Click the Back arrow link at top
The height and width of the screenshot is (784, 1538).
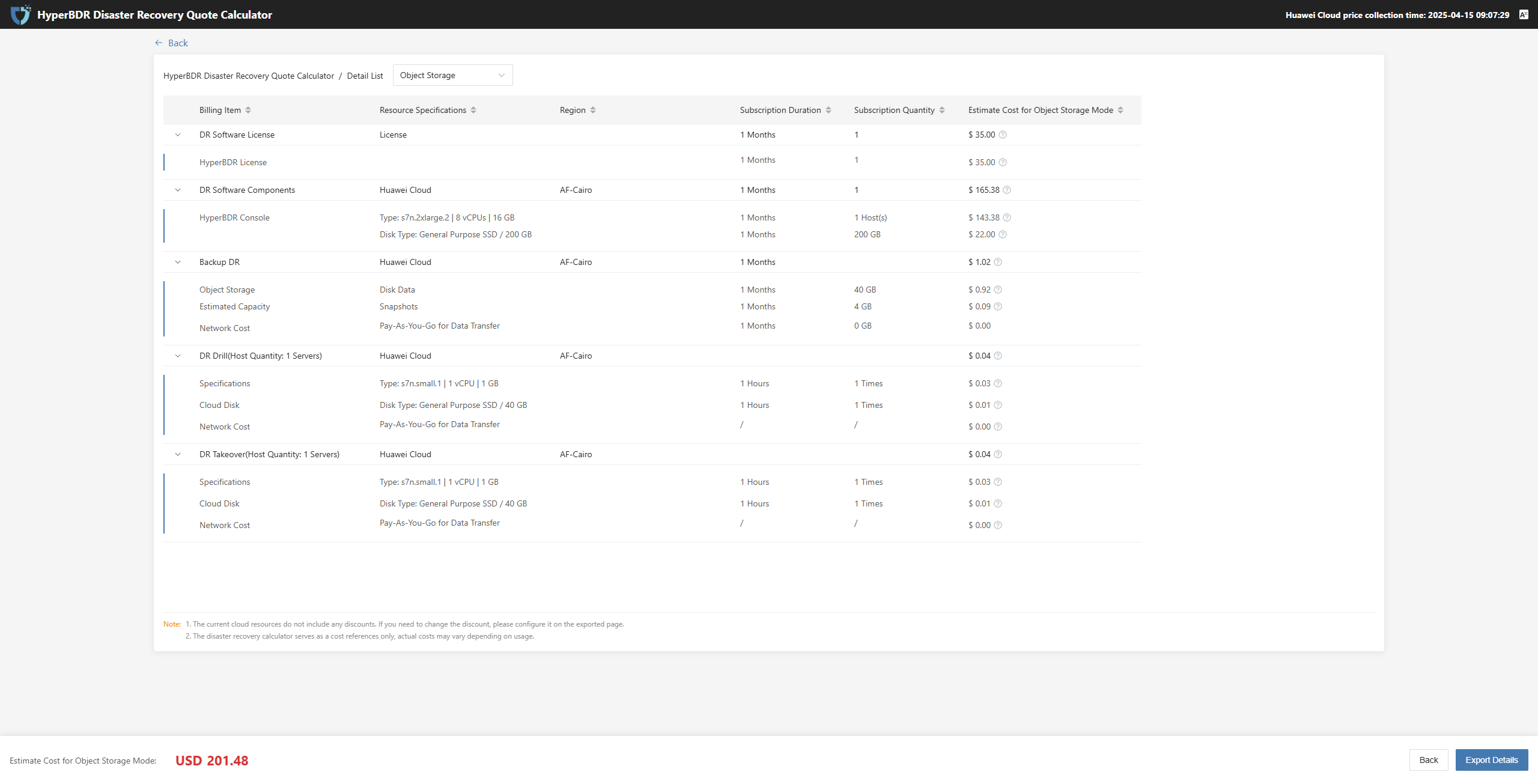(x=171, y=43)
